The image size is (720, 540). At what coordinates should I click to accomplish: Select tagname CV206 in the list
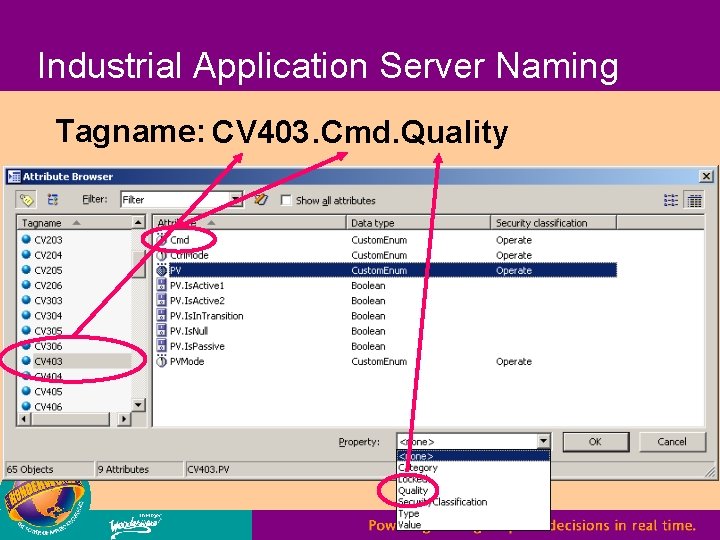(48, 285)
